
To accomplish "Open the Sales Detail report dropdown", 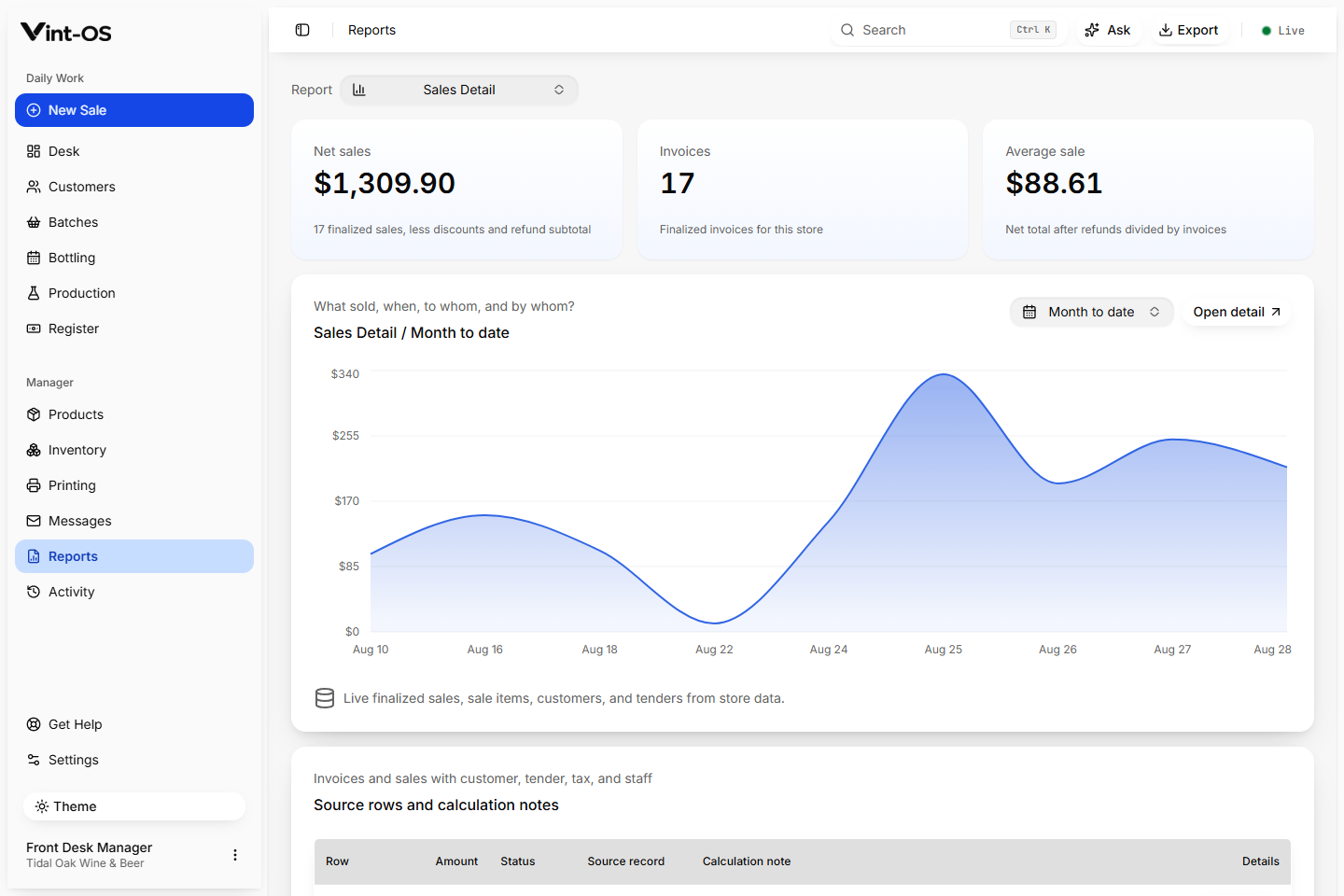I will [459, 90].
